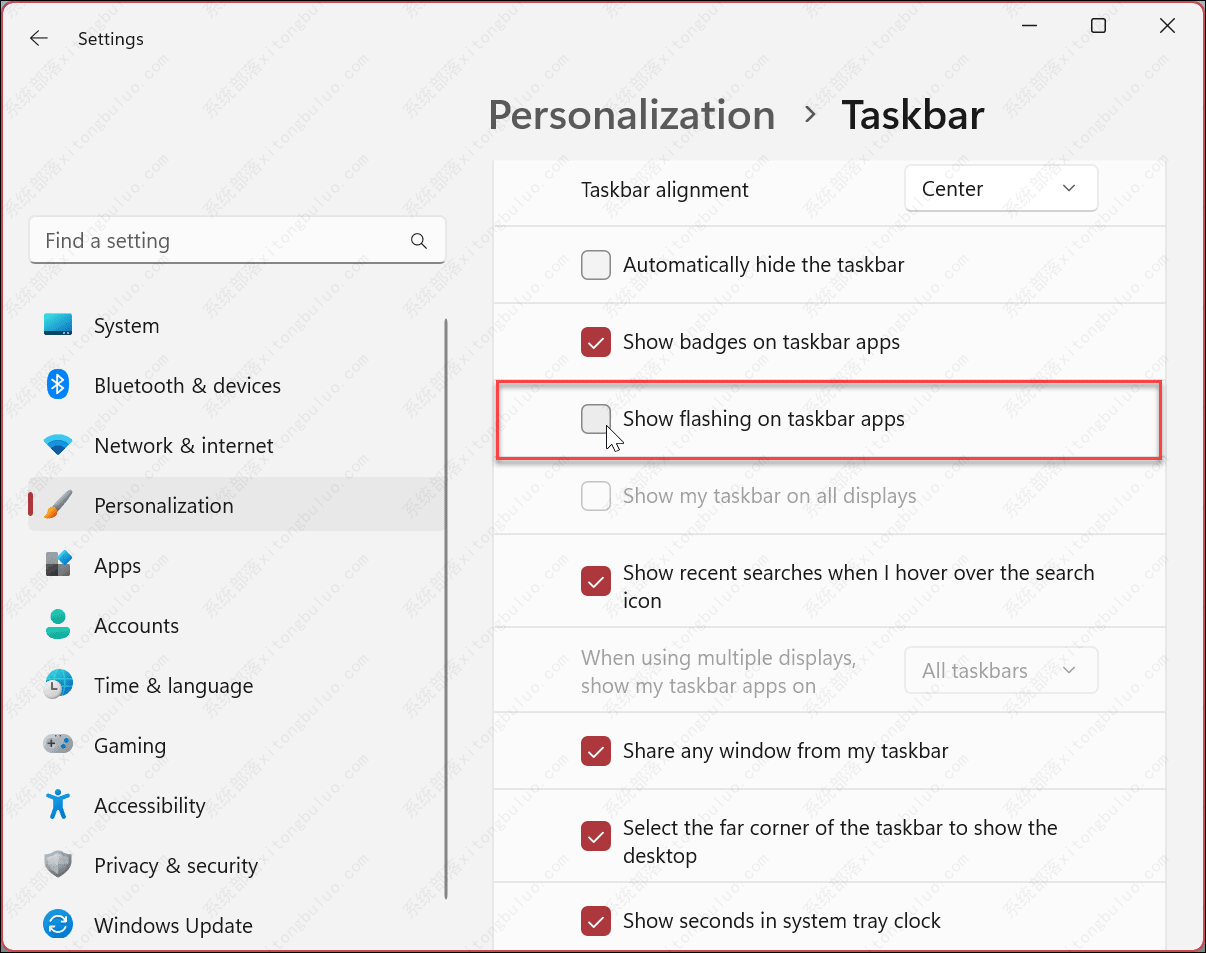Select the Gaming controller icon
The width and height of the screenshot is (1206, 953).
58,745
